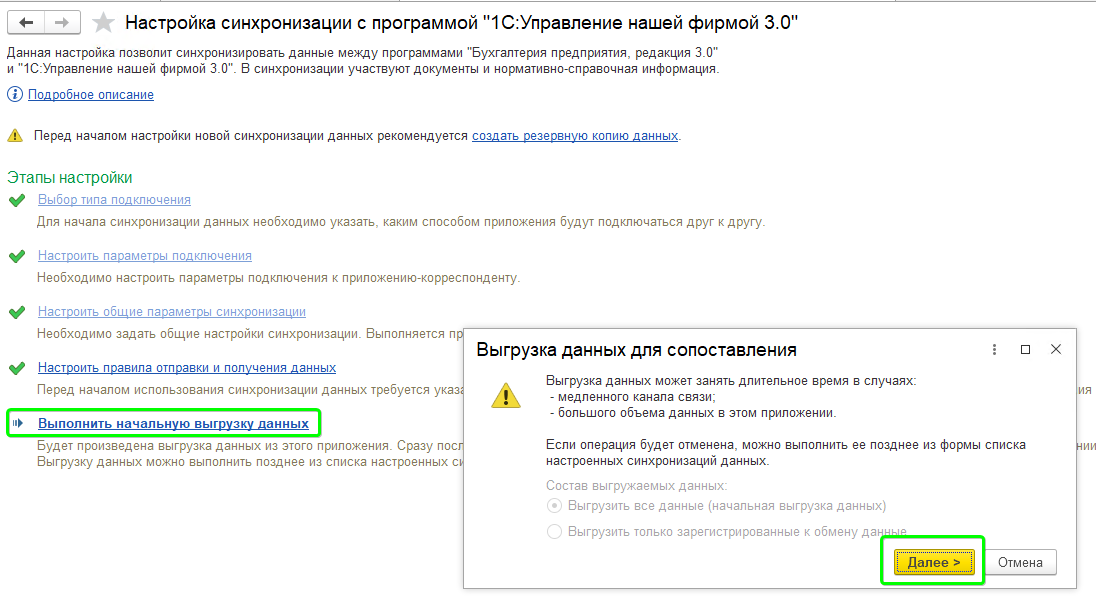The image size is (1096, 611).
Task: Click the page title Настройка синхронизации
Action: click(x=461, y=22)
